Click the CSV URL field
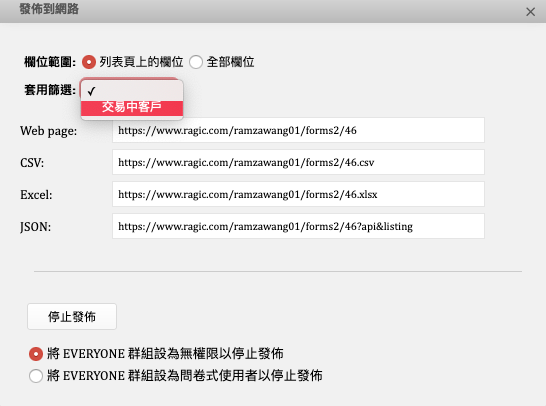The height and width of the screenshot is (406, 546). coord(298,162)
